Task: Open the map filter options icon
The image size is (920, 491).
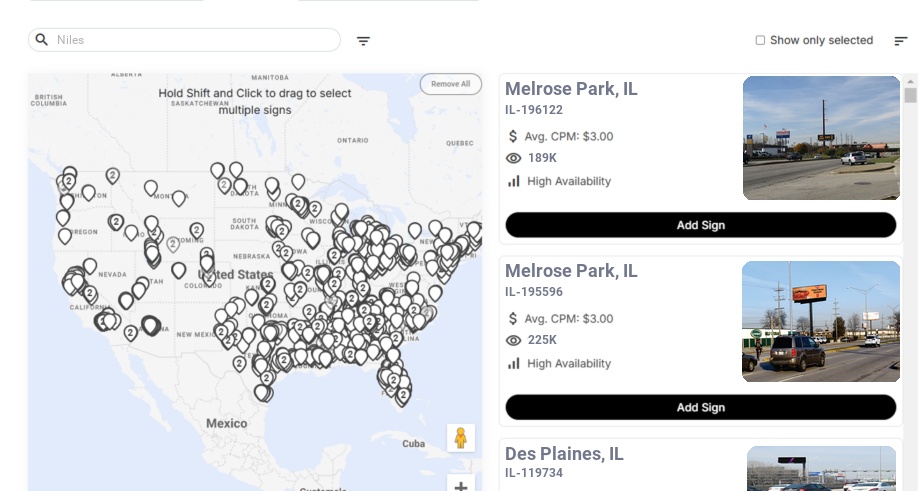Action: coord(364,41)
